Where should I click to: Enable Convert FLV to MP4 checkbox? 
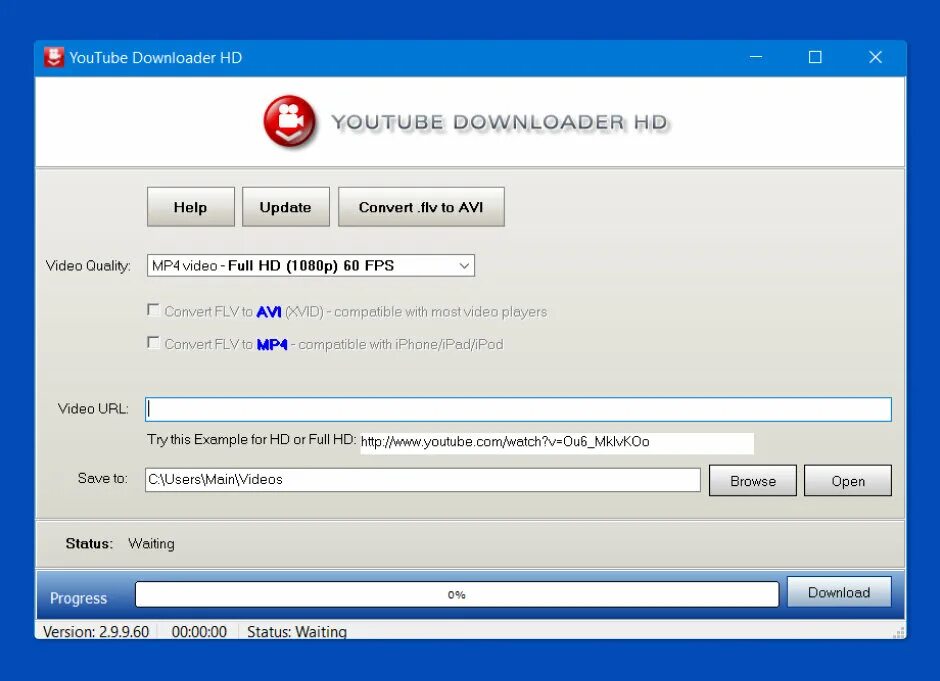[153, 342]
